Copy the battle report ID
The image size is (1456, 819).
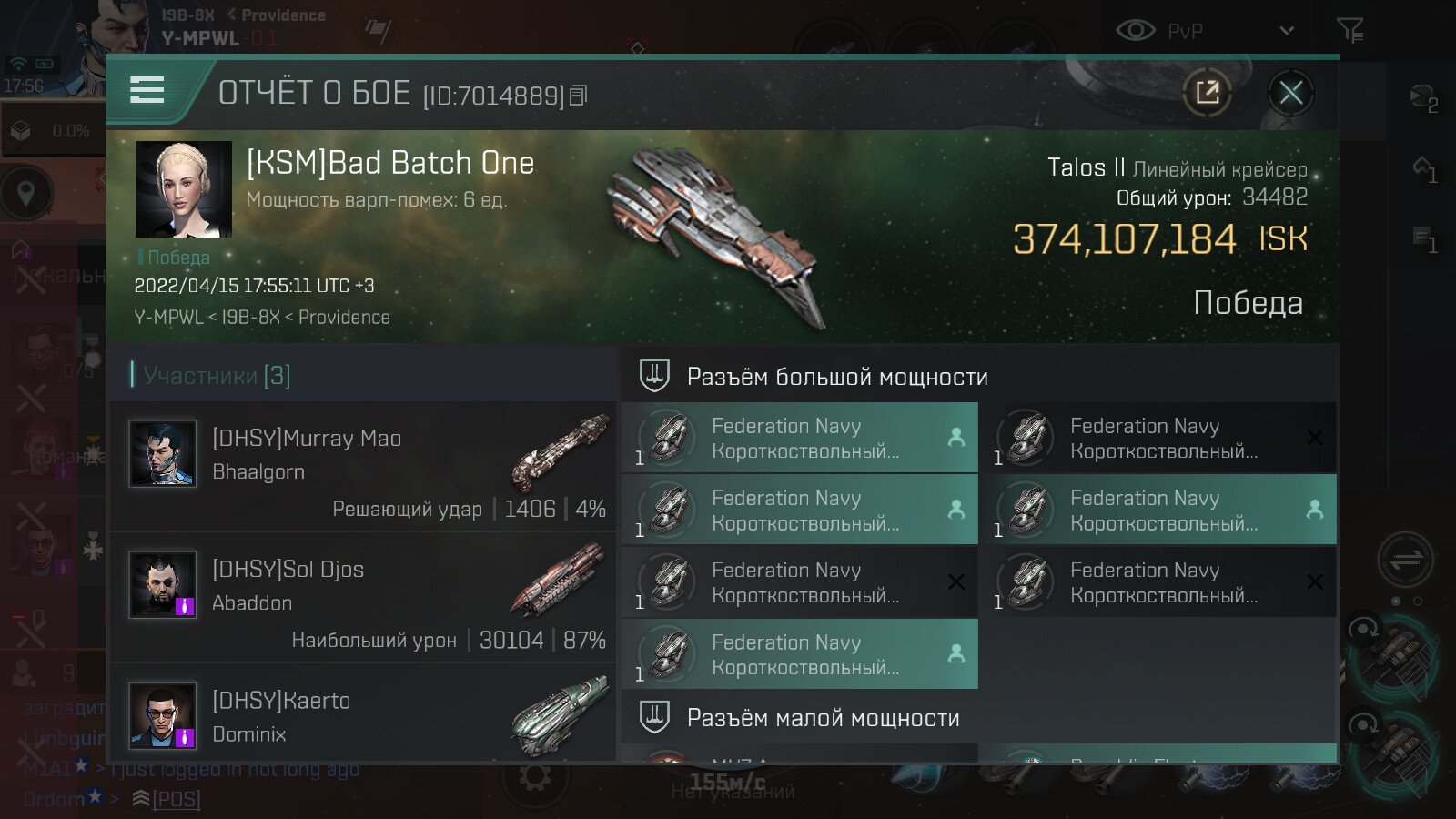coord(579,95)
